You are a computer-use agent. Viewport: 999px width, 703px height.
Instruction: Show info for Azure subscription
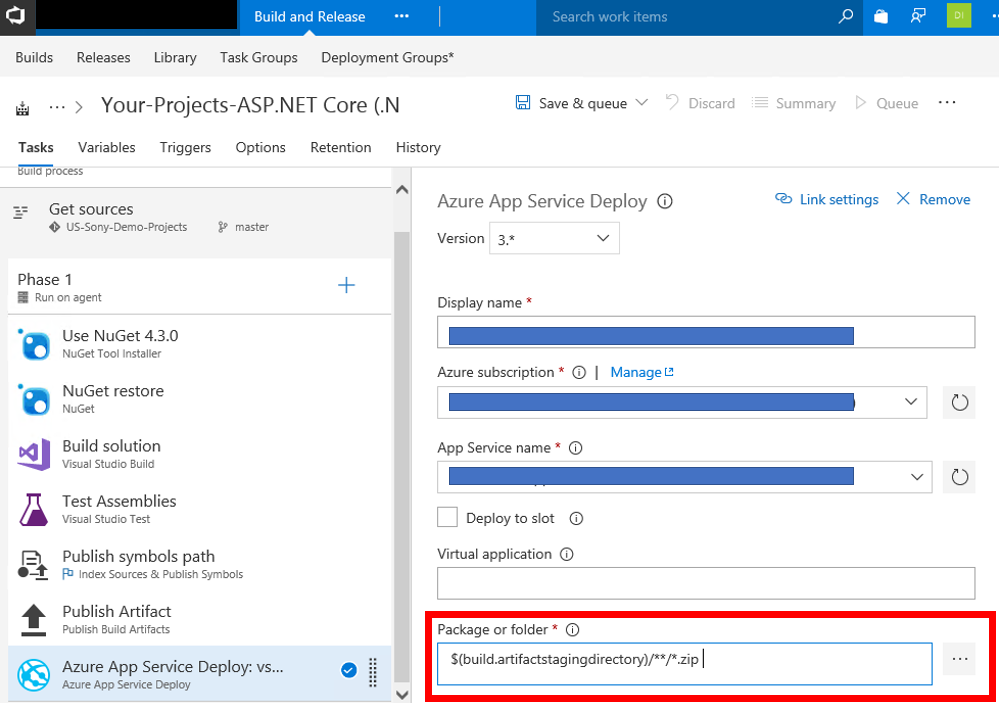pyautogui.click(x=579, y=372)
